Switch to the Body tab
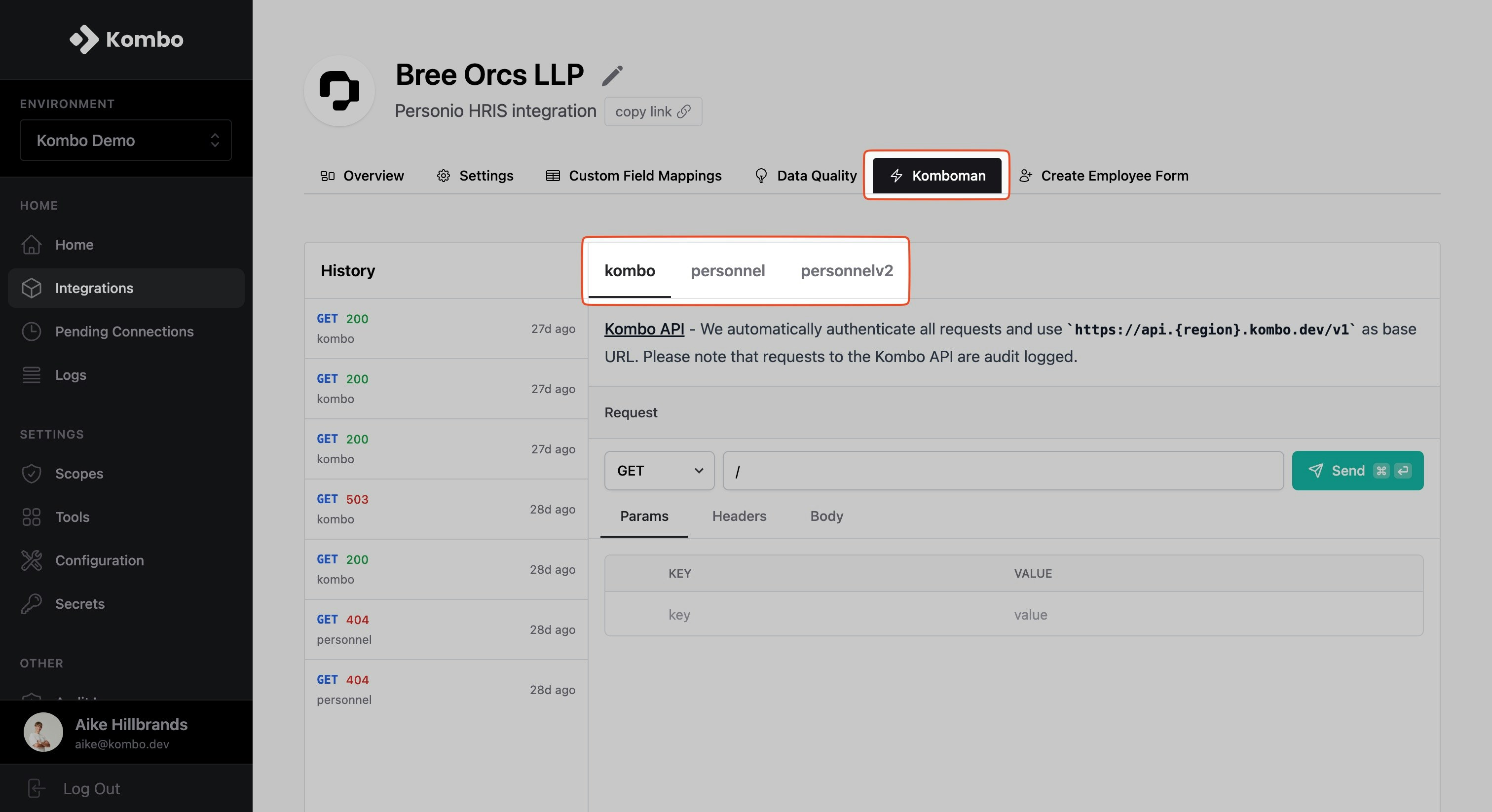This screenshot has width=1492, height=812. tap(826, 517)
